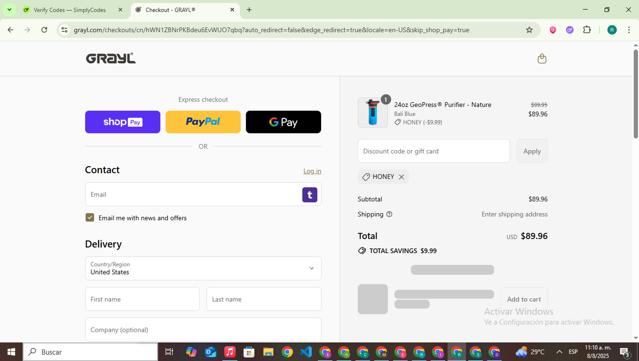
Task: Click the GRAYL logo
Action: (110, 59)
